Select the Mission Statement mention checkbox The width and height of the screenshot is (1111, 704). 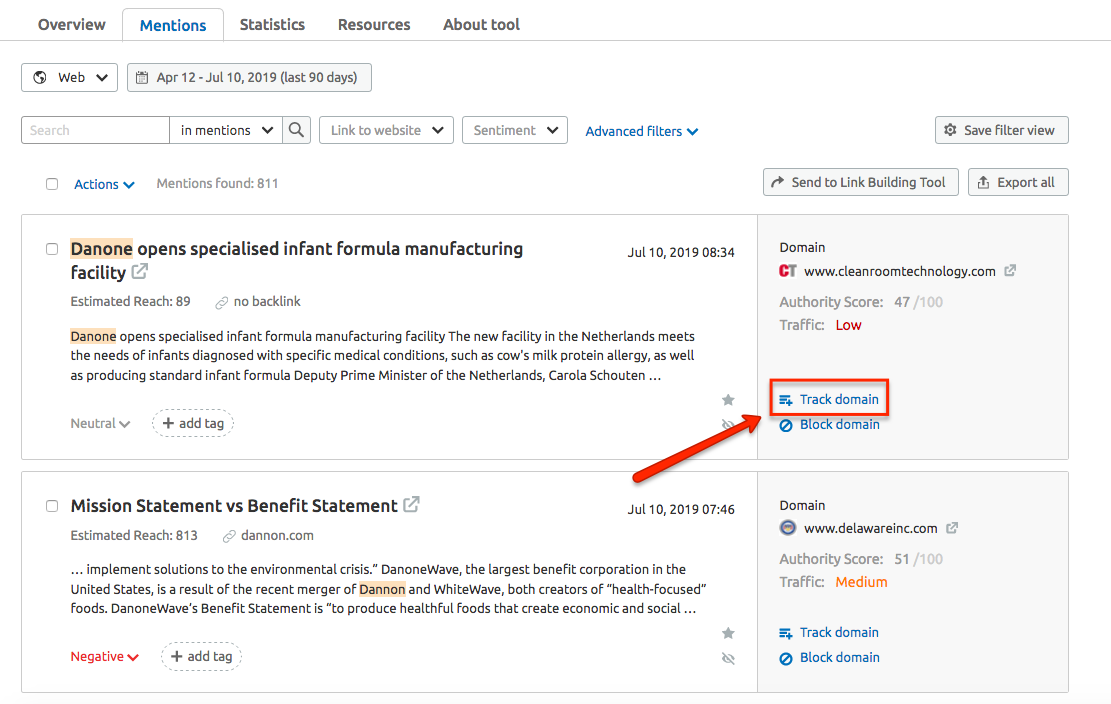(x=52, y=506)
